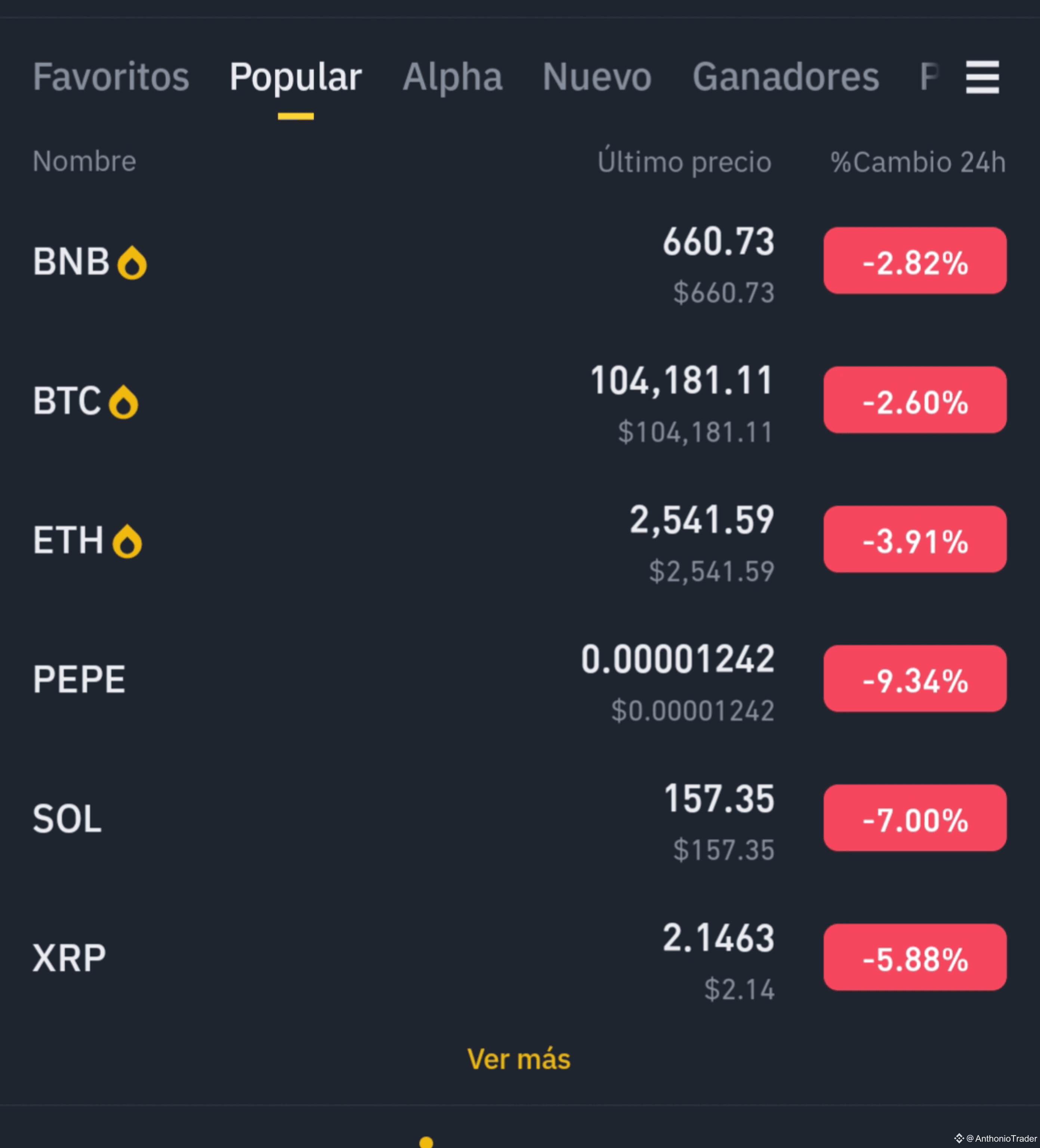Sort by %Cambio 24h column header

coord(918,162)
